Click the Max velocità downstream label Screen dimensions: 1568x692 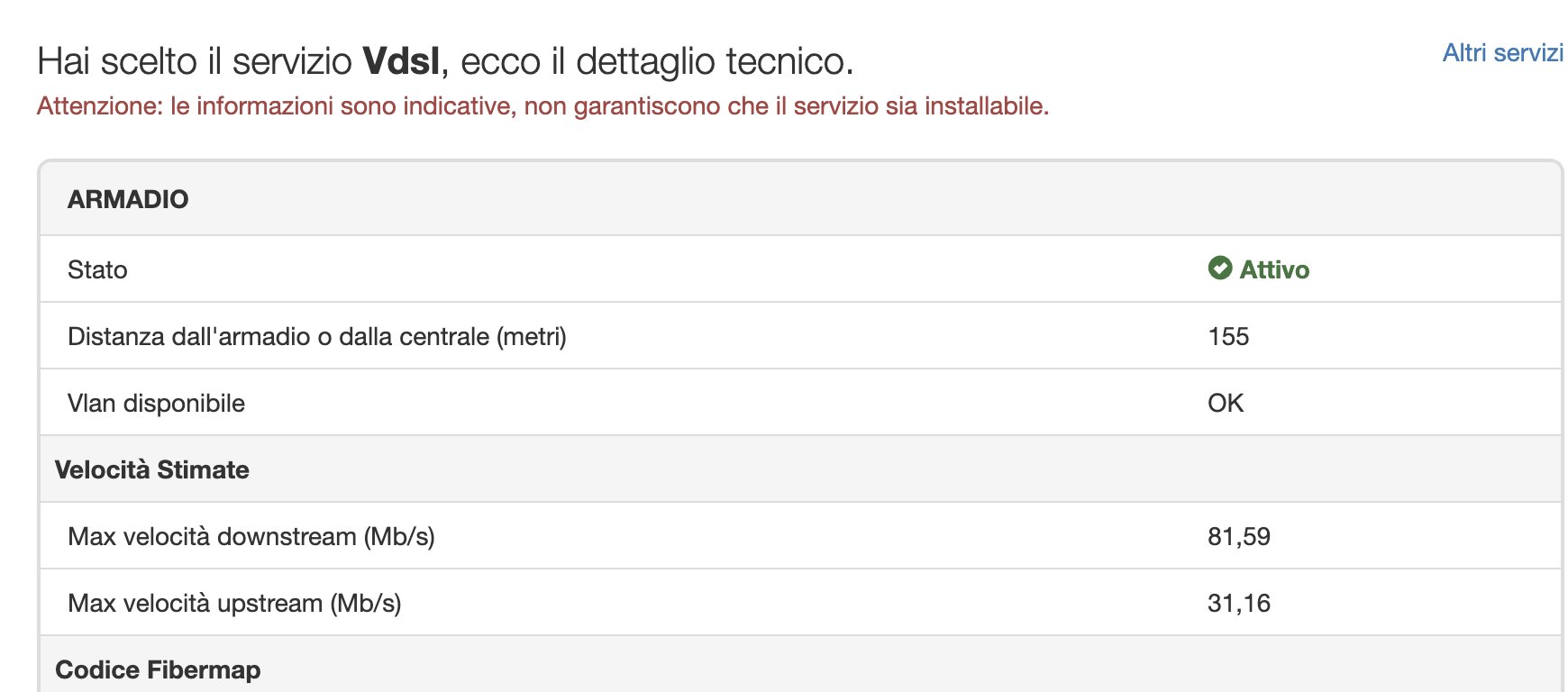[x=251, y=536]
